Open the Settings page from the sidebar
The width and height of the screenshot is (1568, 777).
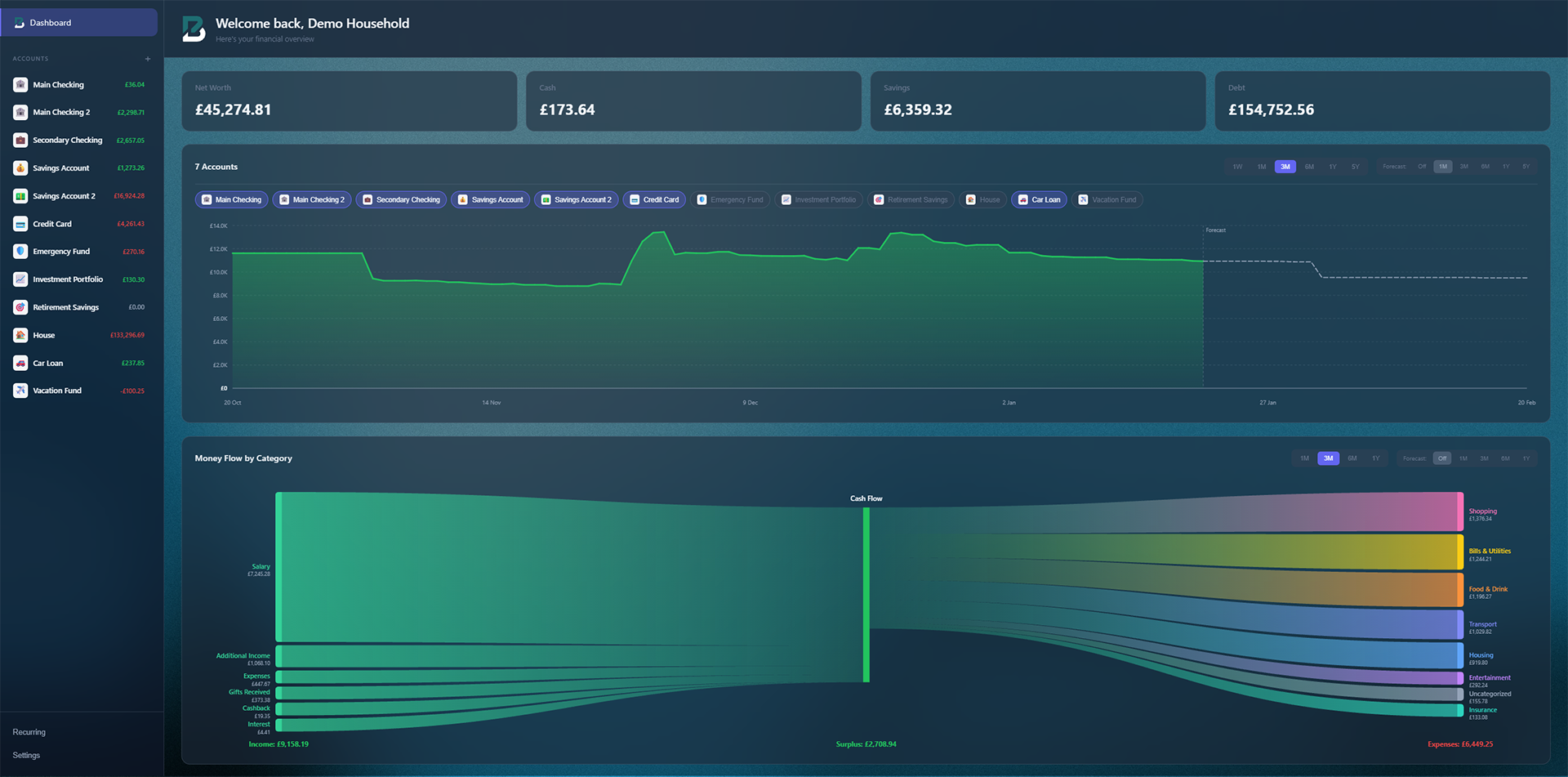(25, 755)
